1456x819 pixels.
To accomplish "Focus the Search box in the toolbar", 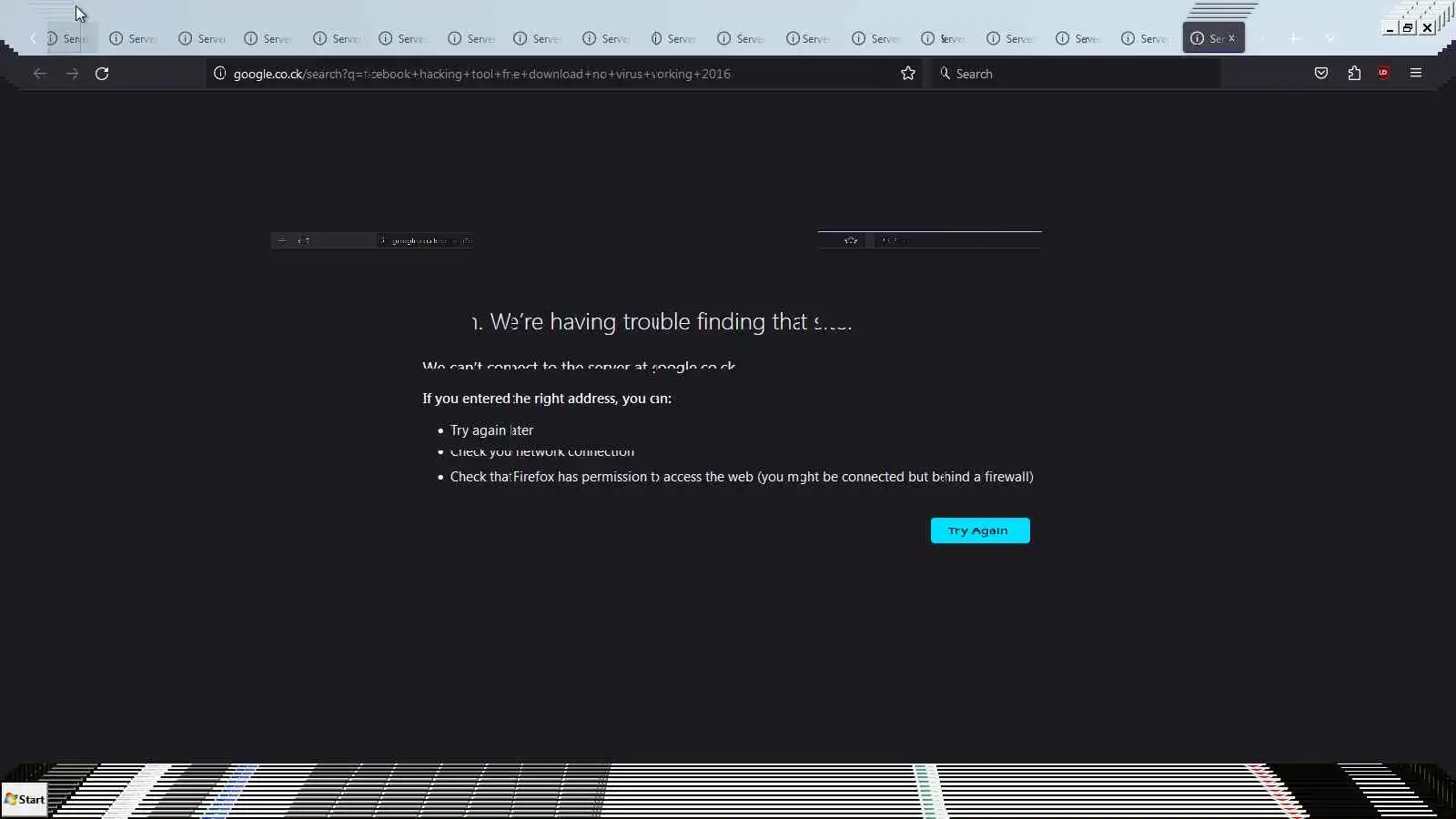I will pyautogui.click(x=1077, y=74).
